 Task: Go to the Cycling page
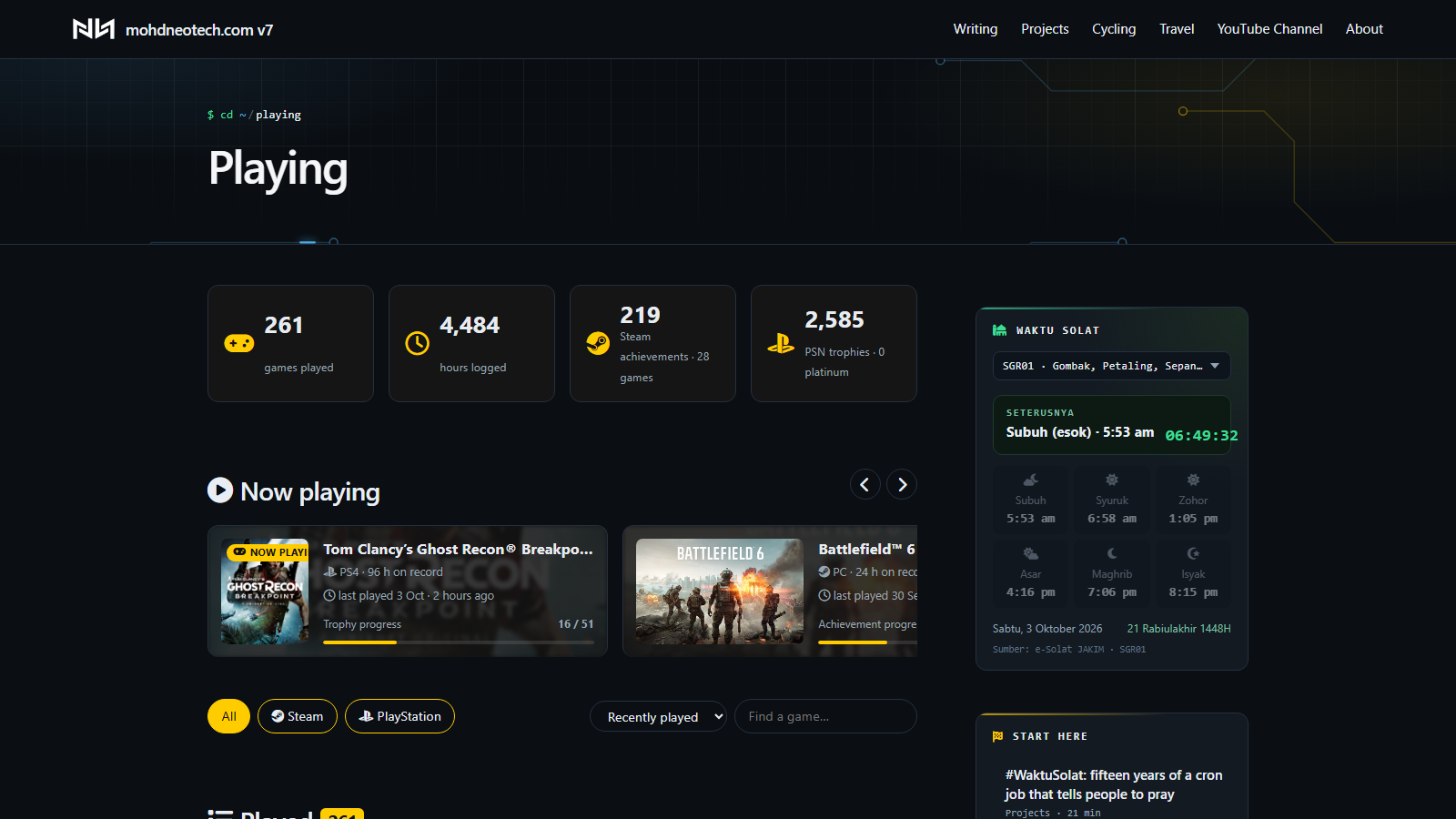[1114, 29]
